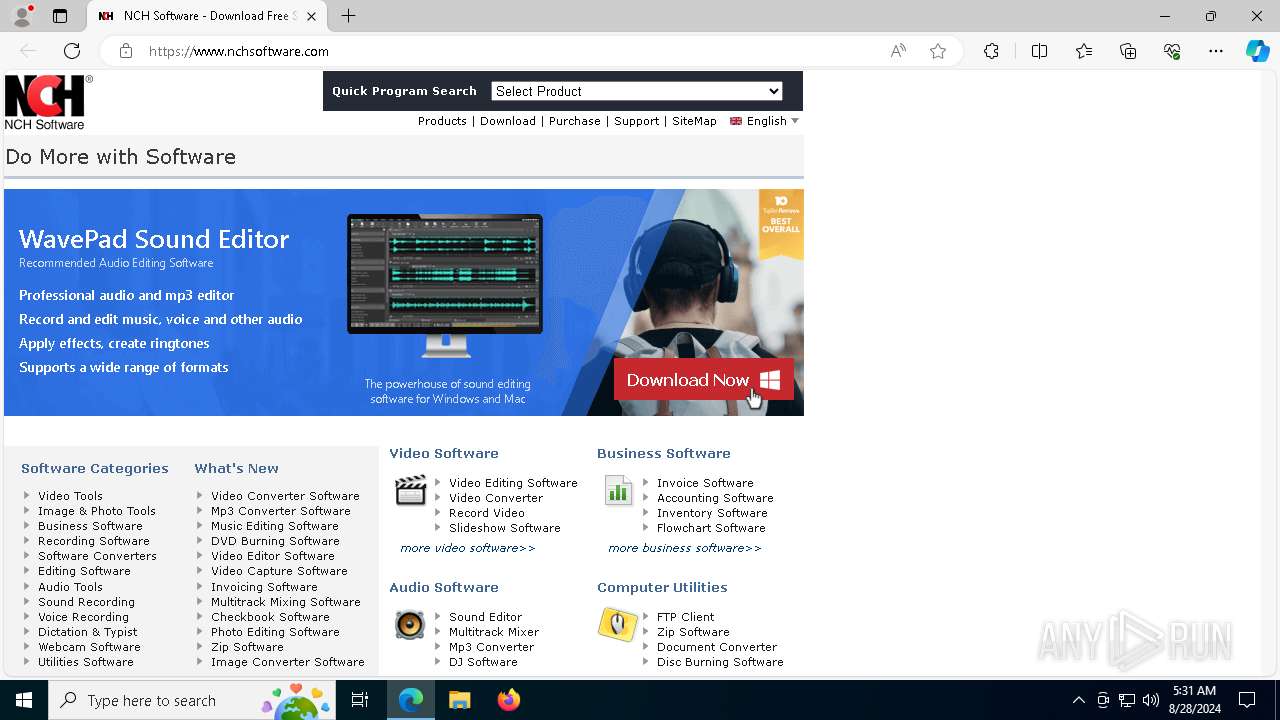
Task: Open Webcam Software category
Action: point(89,647)
